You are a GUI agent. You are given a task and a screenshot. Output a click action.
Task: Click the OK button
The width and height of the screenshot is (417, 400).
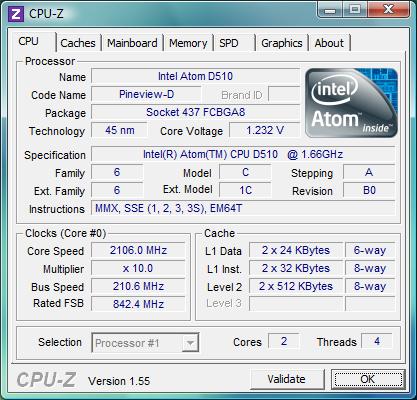[368, 379]
